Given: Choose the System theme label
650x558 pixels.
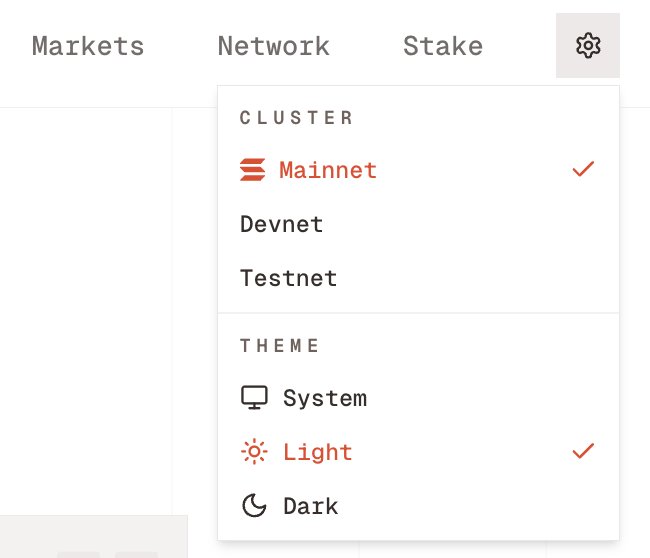Looking at the screenshot, I should point(325,398).
